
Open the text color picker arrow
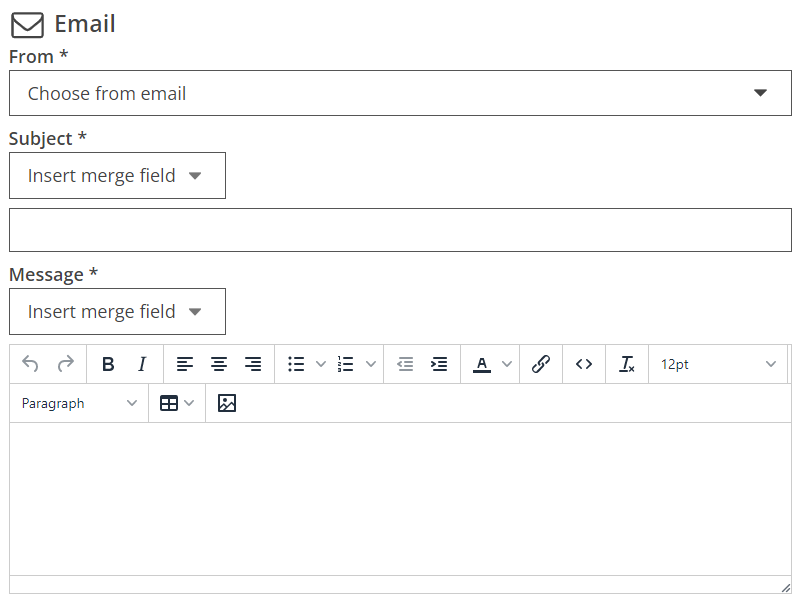506,364
